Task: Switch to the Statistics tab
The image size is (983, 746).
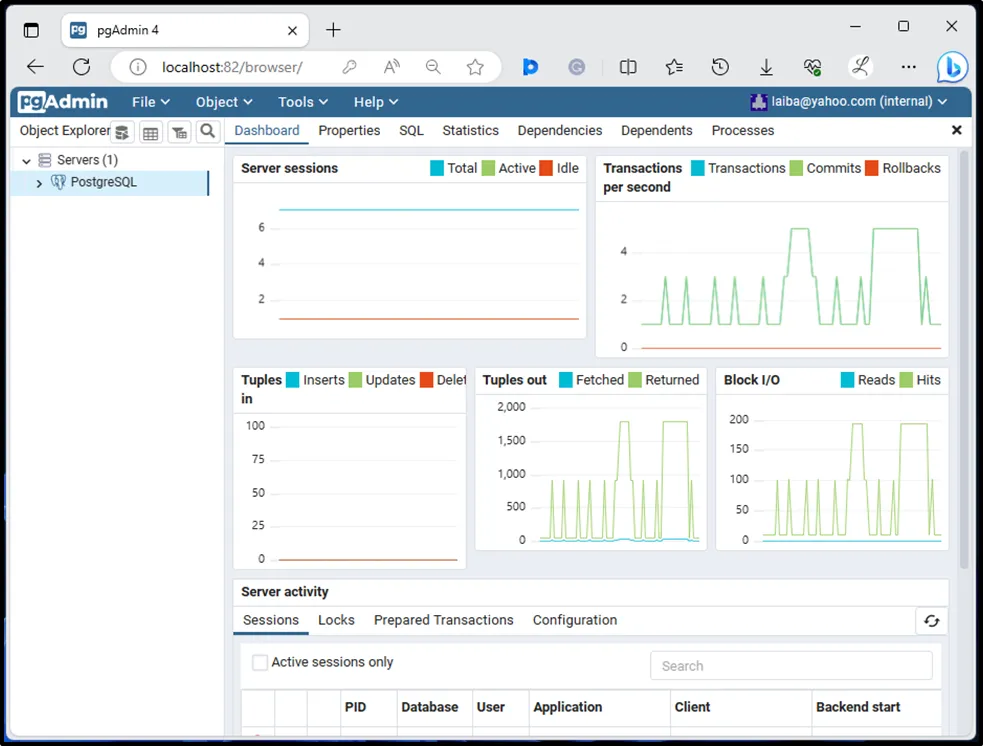Action: [x=470, y=131]
